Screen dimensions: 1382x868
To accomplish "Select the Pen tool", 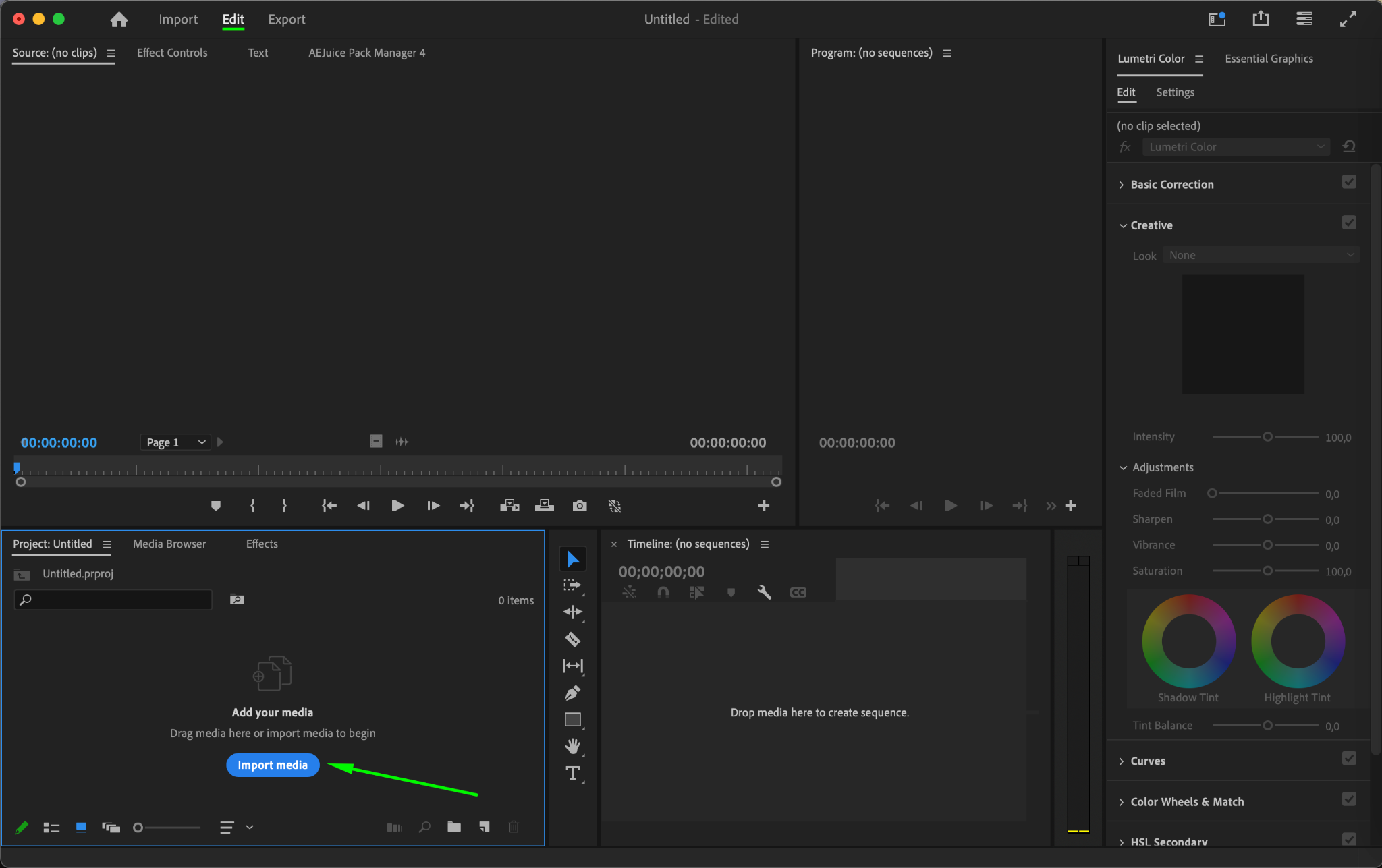I will [572, 693].
